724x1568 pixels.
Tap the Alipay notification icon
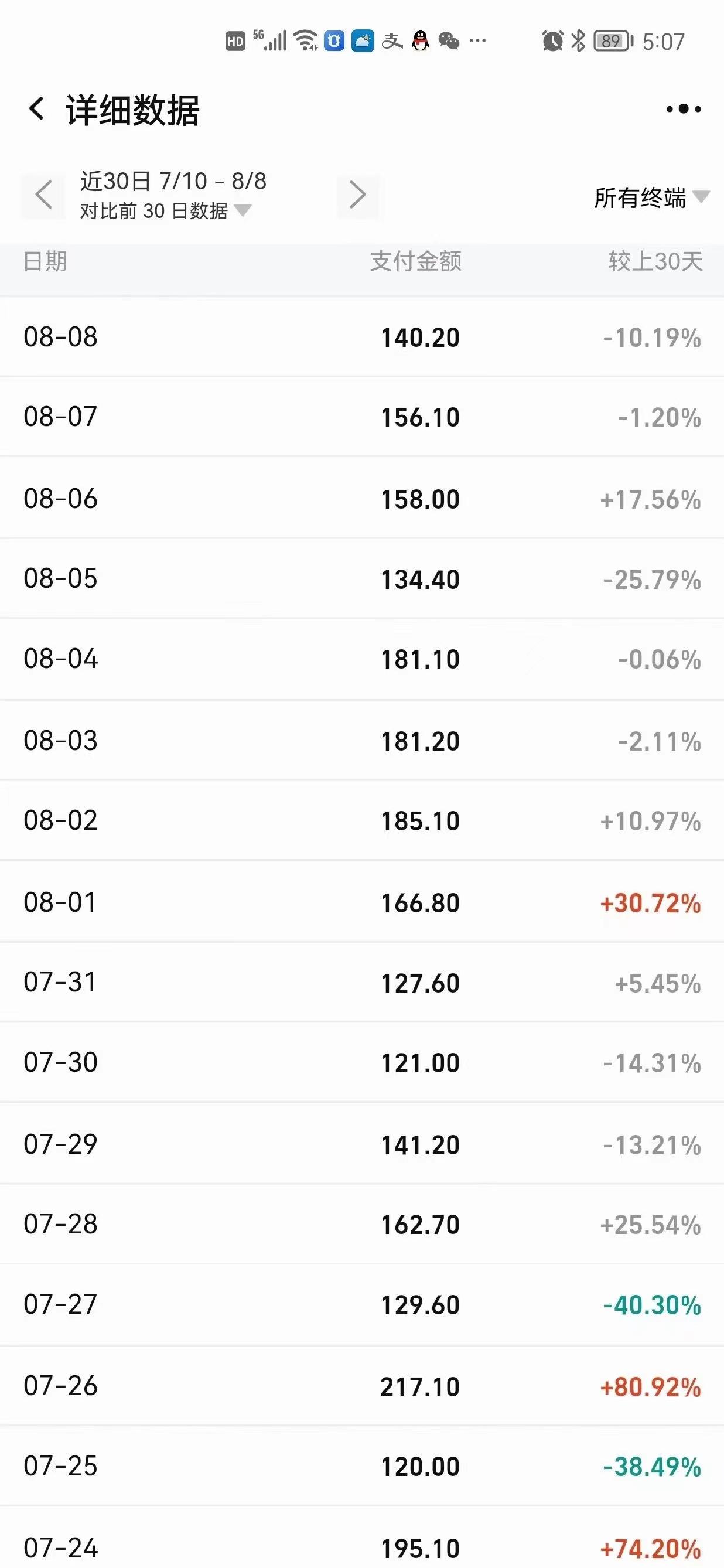pos(392,42)
